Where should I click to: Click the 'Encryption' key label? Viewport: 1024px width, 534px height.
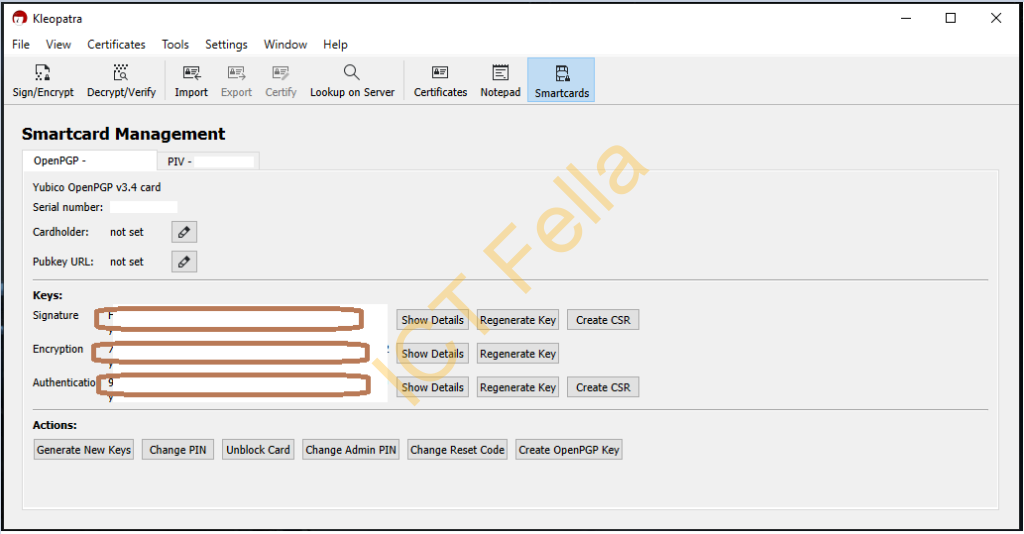click(58, 349)
